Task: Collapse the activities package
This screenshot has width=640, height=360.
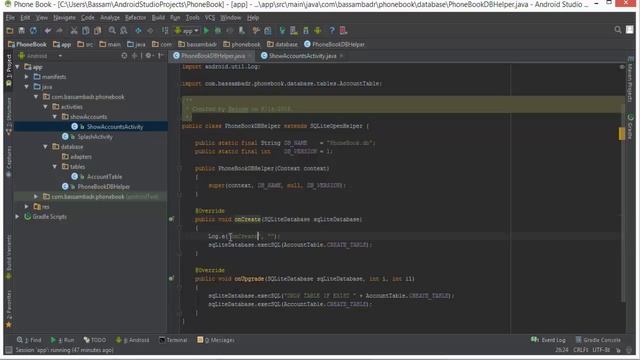Action: (x=45, y=107)
